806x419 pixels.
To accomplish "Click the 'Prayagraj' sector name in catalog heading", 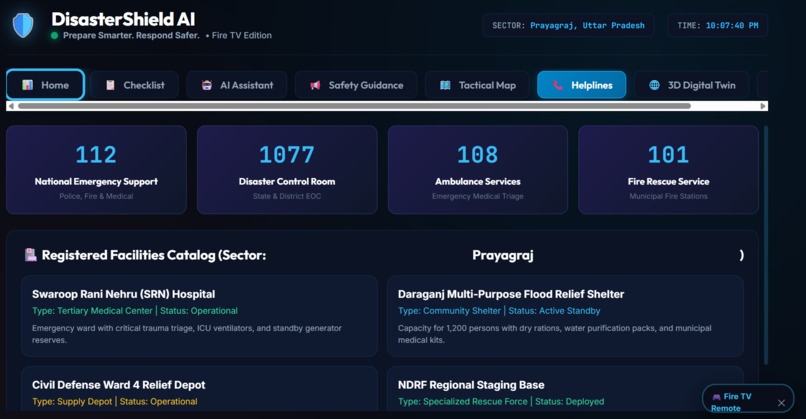I will pyautogui.click(x=503, y=255).
